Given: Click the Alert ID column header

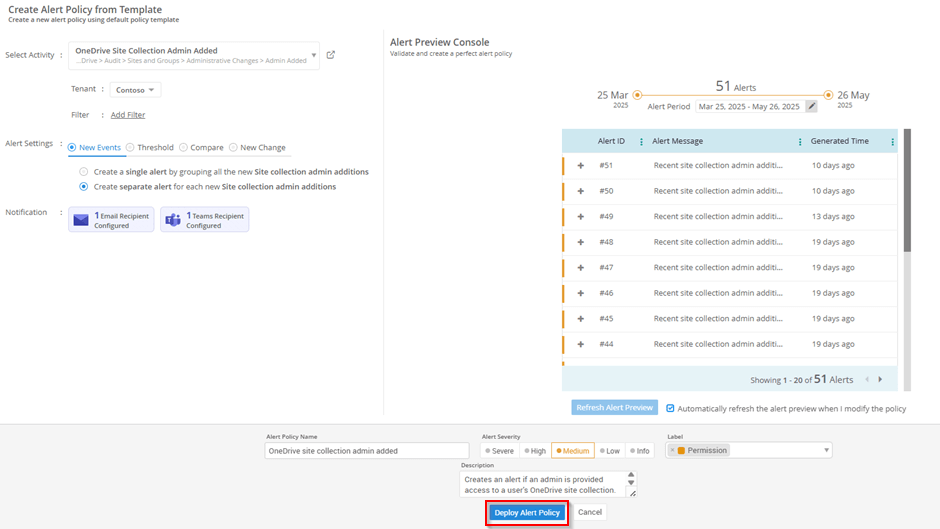Looking at the screenshot, I should pyautogui.click(x=611, y=141).
